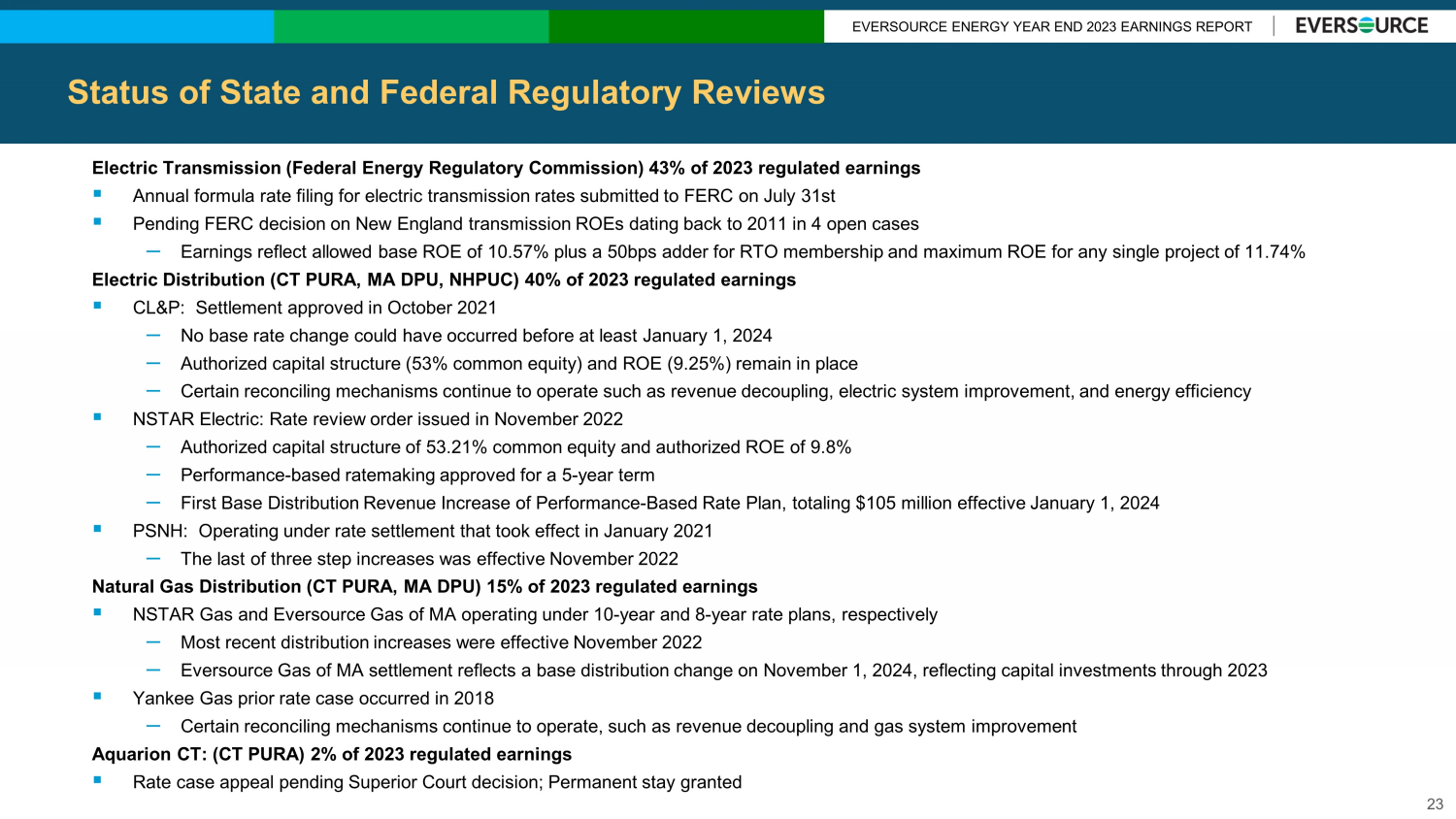
Task: Click the dash before Performance-based ratemaking line
Action: [x=153, y=475]
